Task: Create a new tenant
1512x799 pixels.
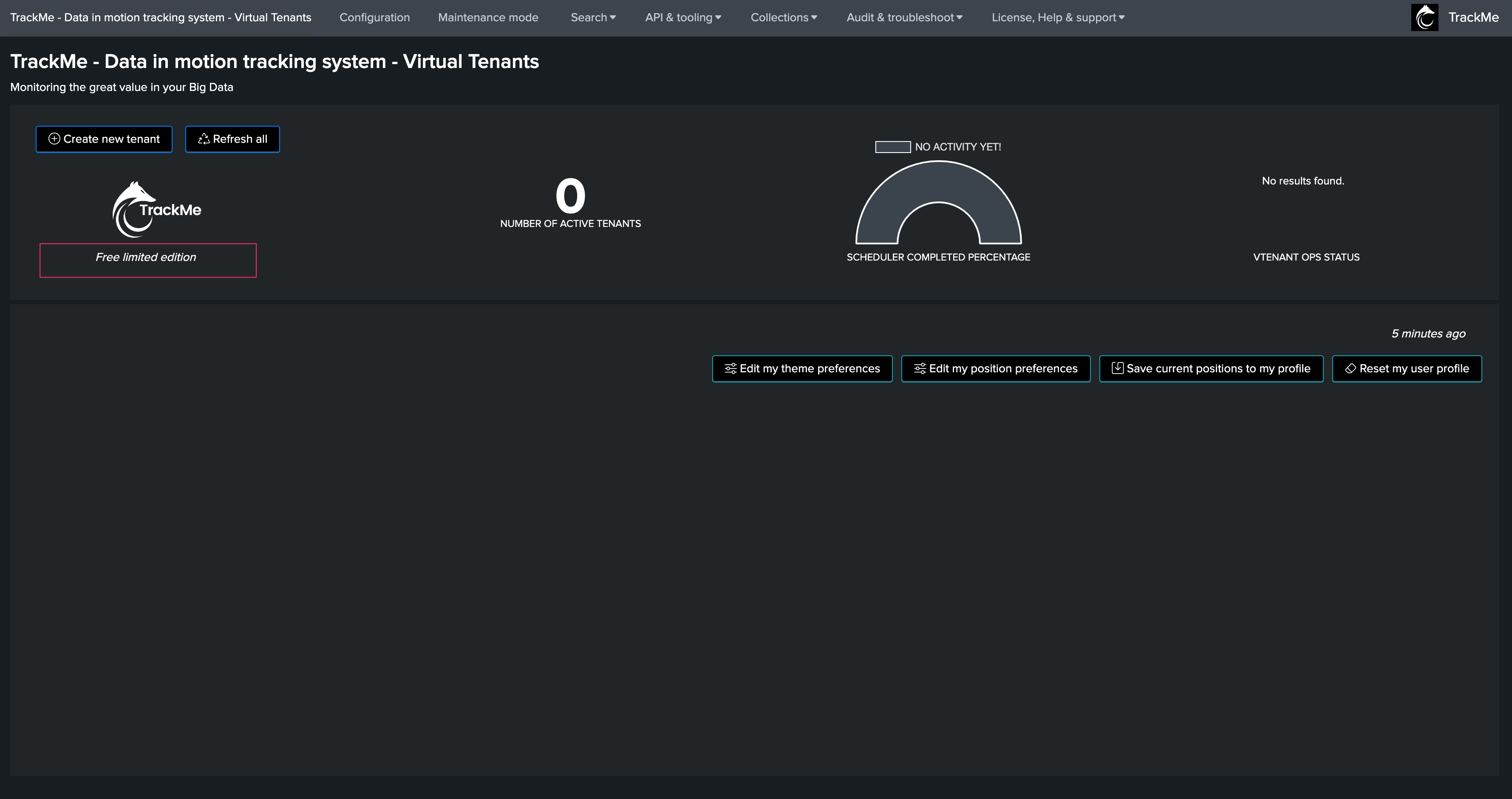Action: (104, 139)
